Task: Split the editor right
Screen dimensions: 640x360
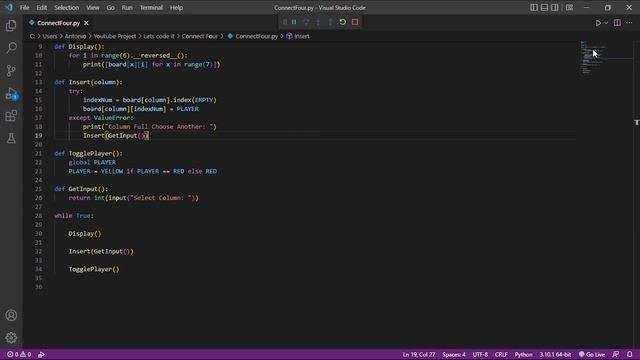Action: 617,23
